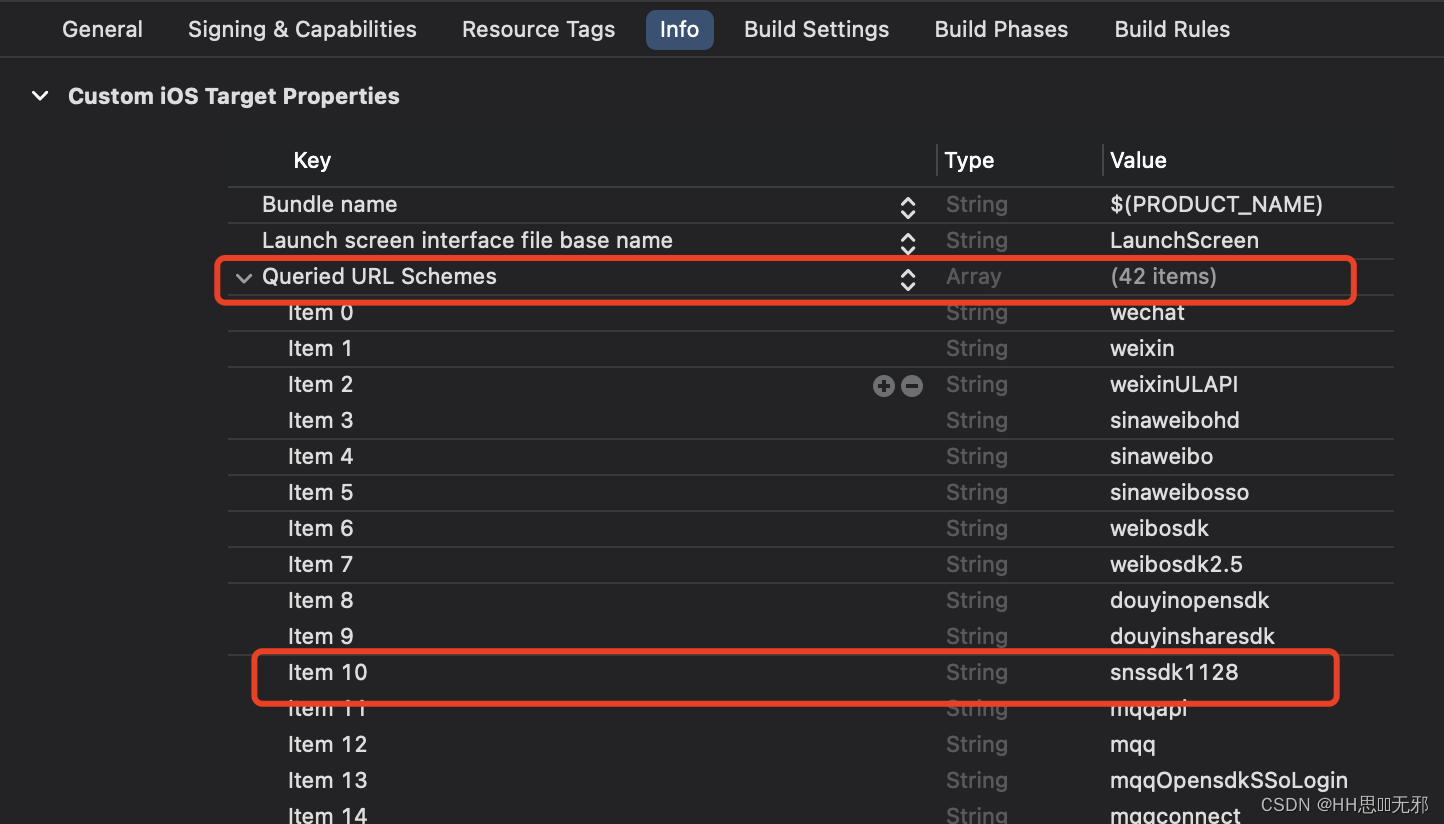
Task: Edit the weixinULAPI value field
Action: [1174, 385]
